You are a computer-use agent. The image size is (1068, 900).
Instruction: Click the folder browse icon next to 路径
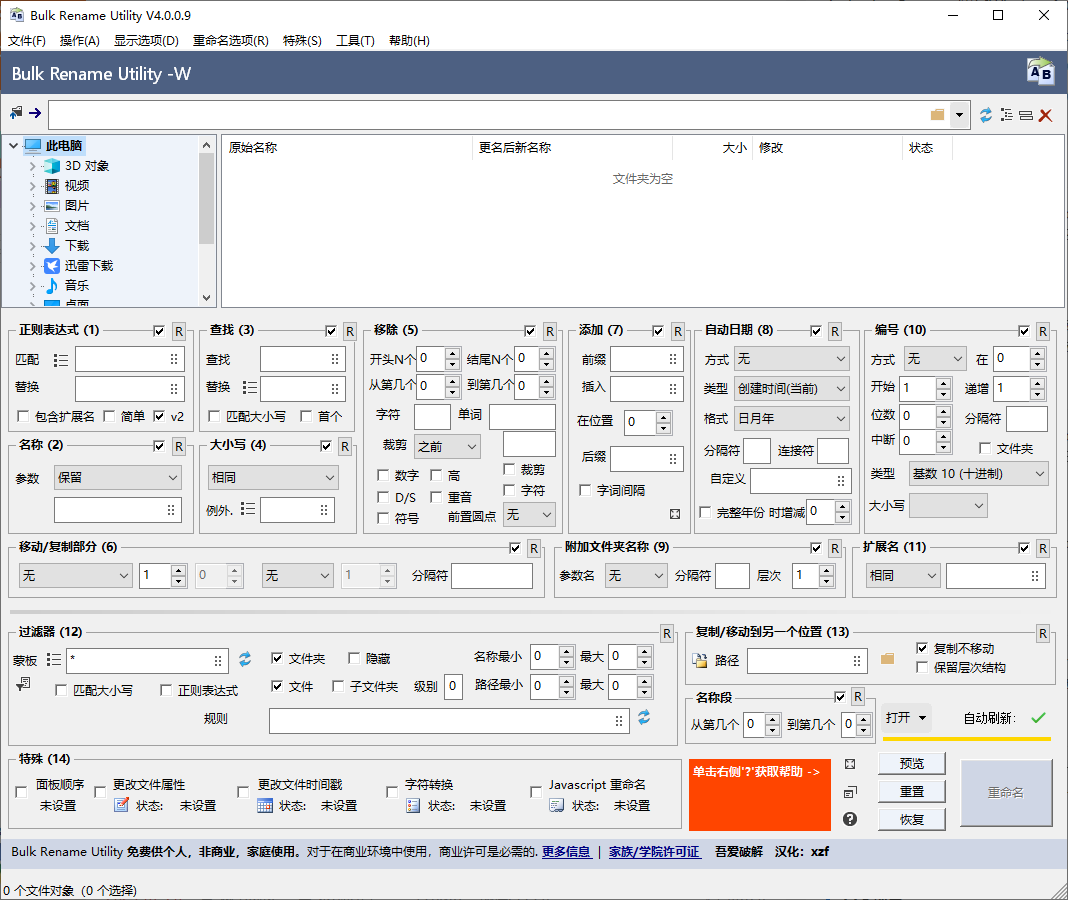(x=887, y=659)
